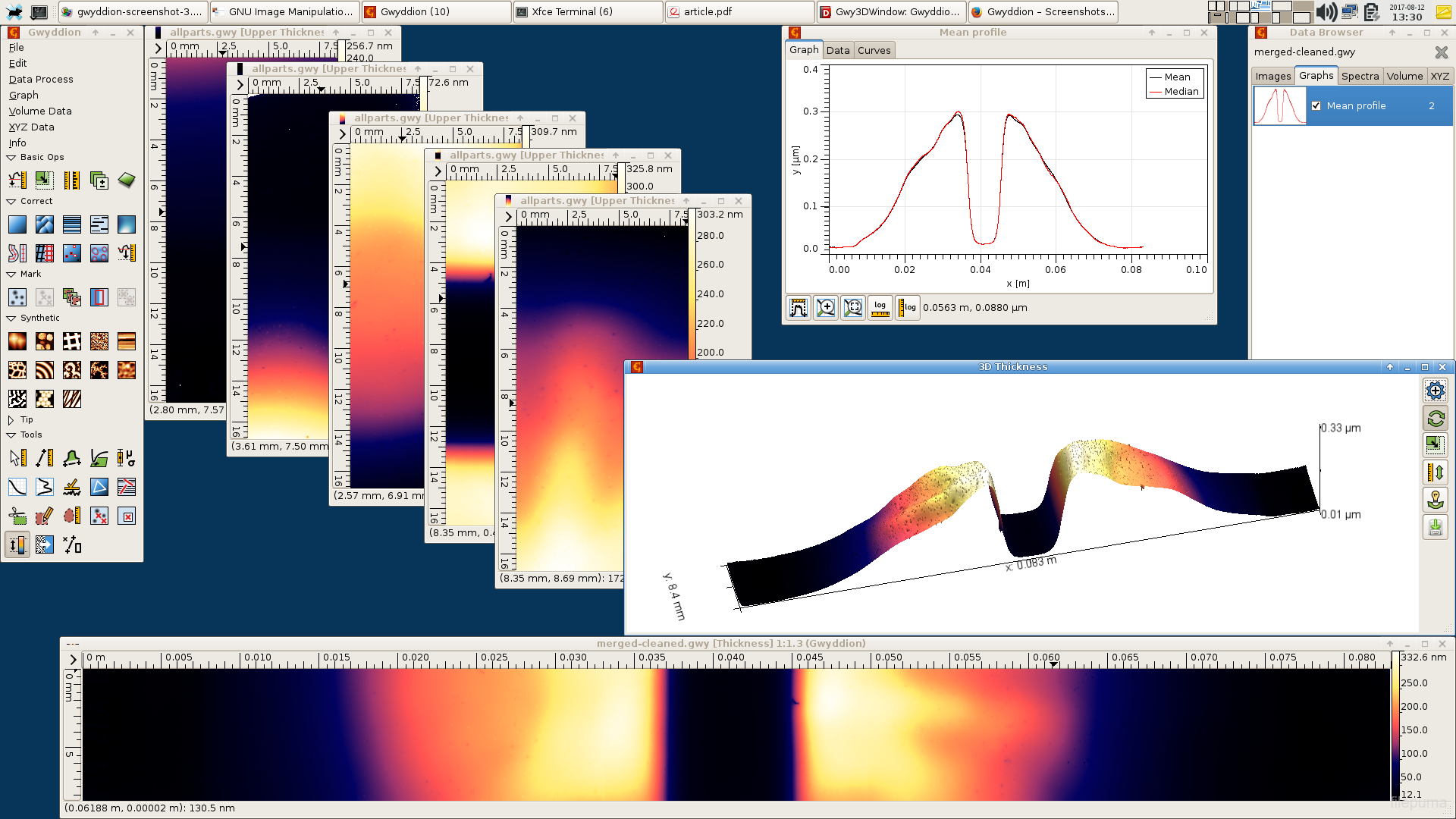Viewport: 1456px width, 819px height.
Task: Select the Mean profile graph thumbnail
Action: [x=1279, y=106]
